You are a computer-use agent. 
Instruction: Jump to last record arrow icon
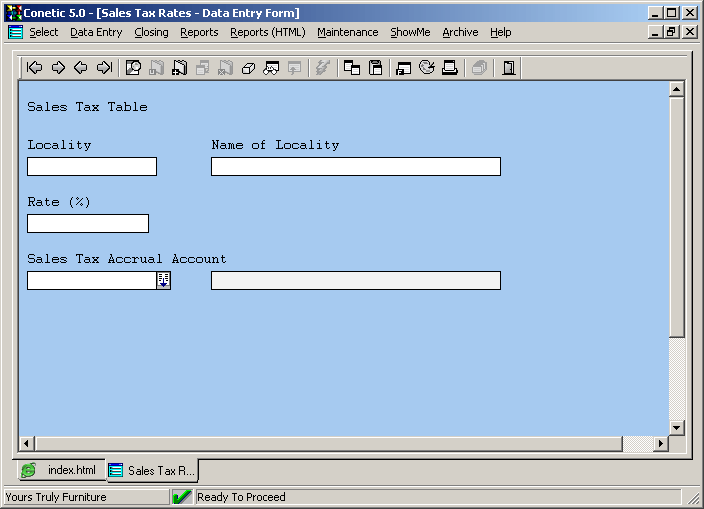pyautogui.click(x=104, y=68)
